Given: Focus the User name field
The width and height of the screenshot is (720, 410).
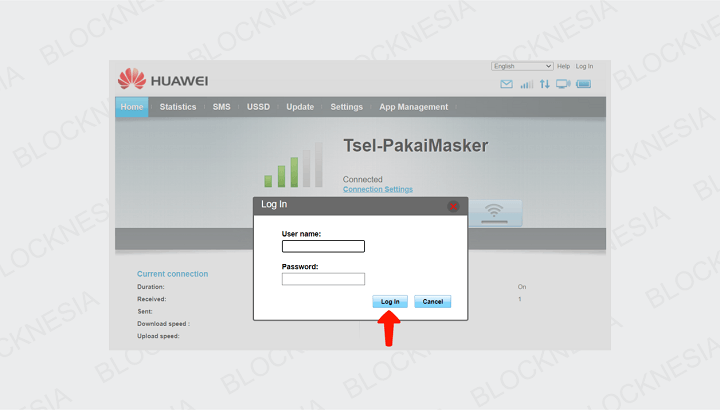Looking at the screenshot, I should click(323, 247).
